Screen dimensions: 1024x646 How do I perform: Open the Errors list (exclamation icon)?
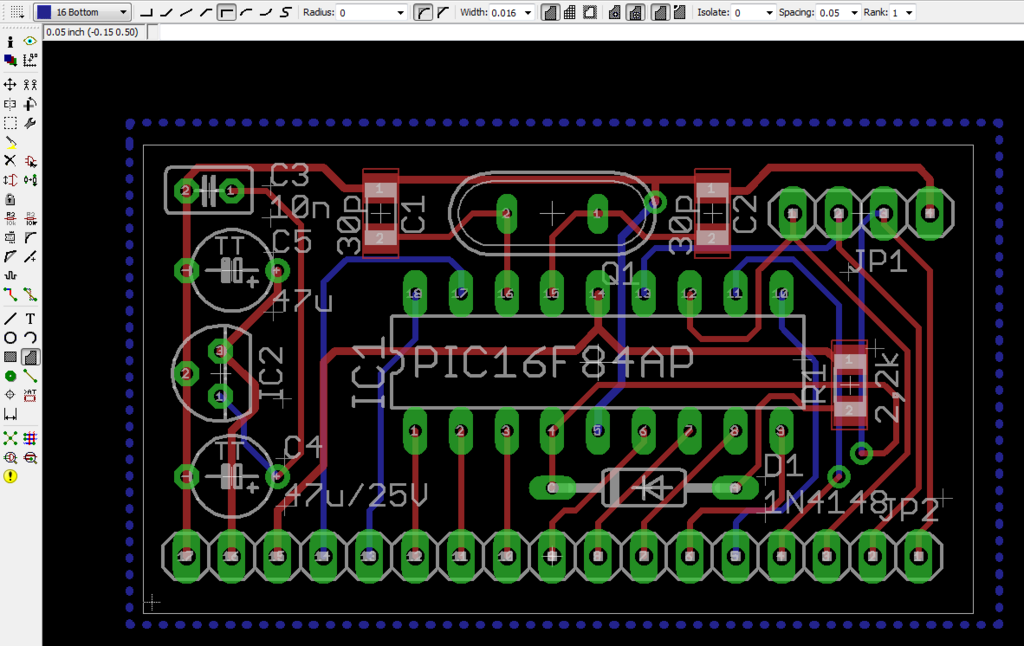pyautogui.click(x=10, y=477)
